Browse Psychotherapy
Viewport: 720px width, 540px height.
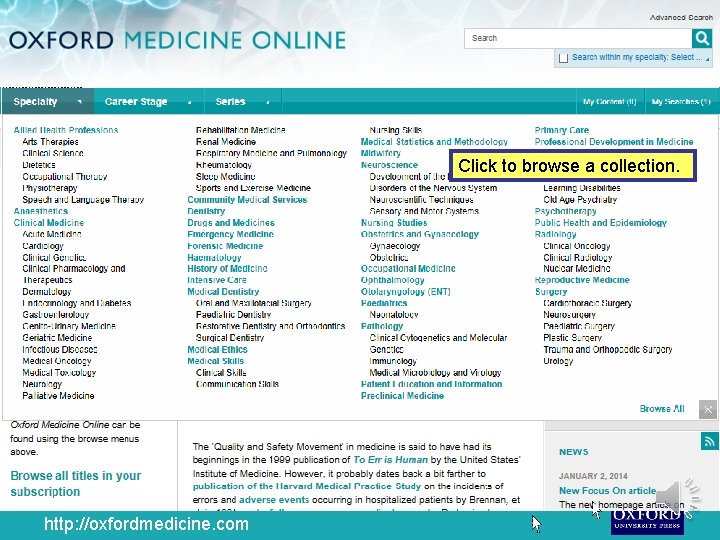(565, 211)
